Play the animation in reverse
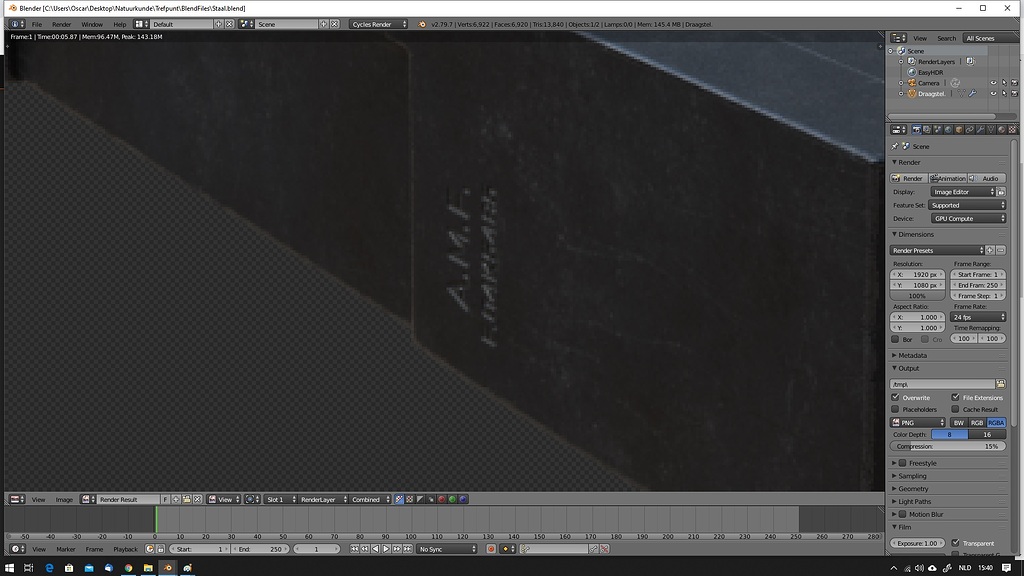This screenshot has width=1024, height=576. (x=376, y=549)
